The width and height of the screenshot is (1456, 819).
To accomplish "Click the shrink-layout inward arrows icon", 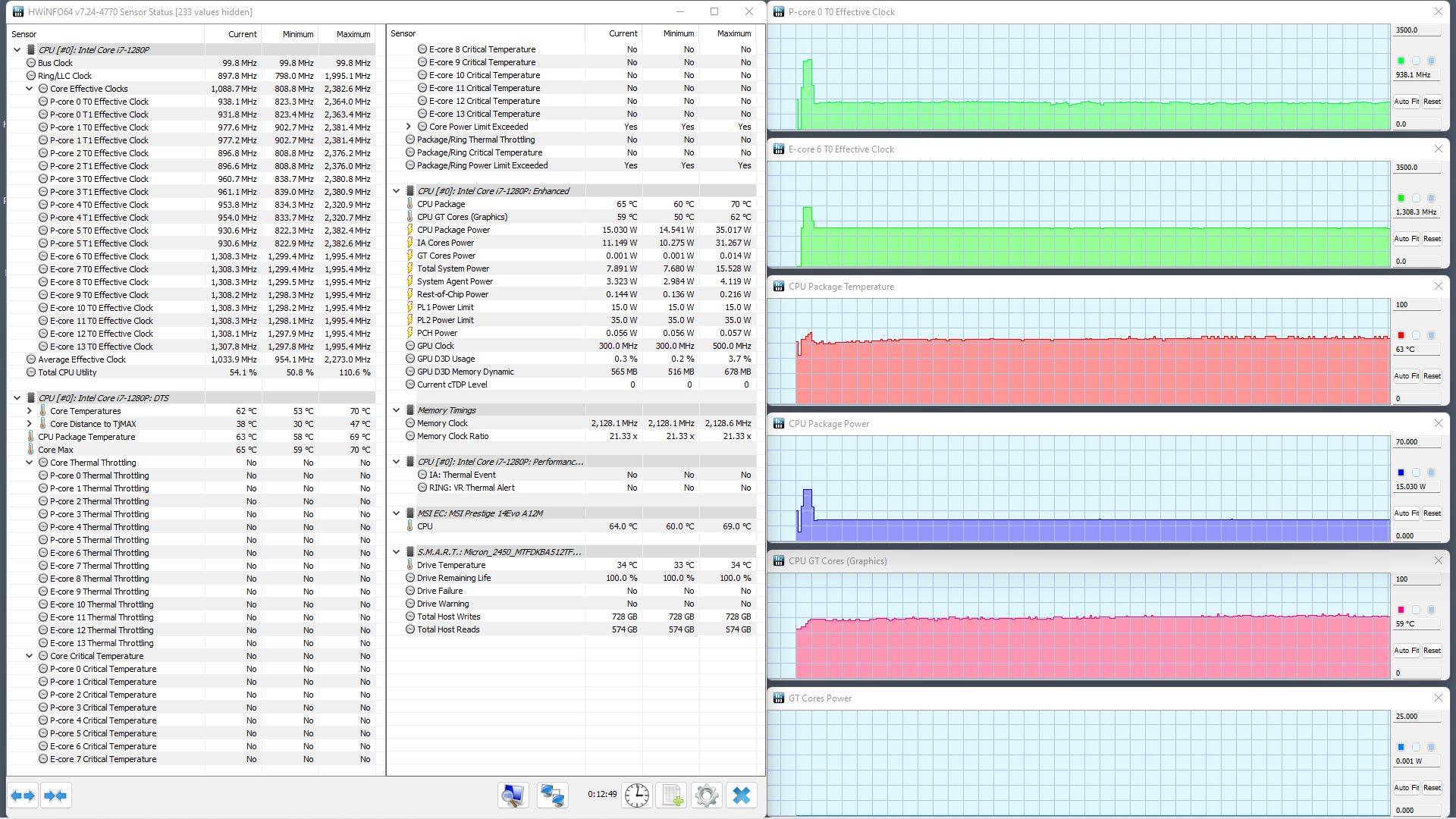I will click(55, 795).
